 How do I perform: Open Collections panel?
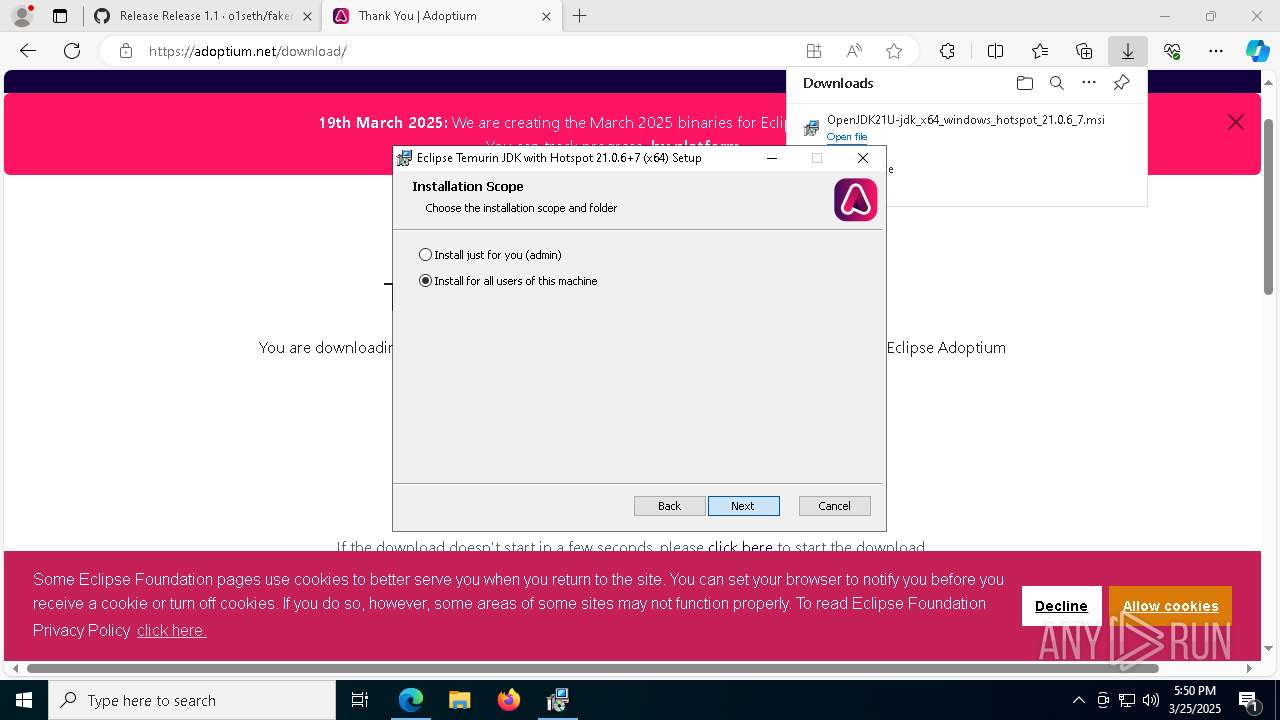point(1084,51)
